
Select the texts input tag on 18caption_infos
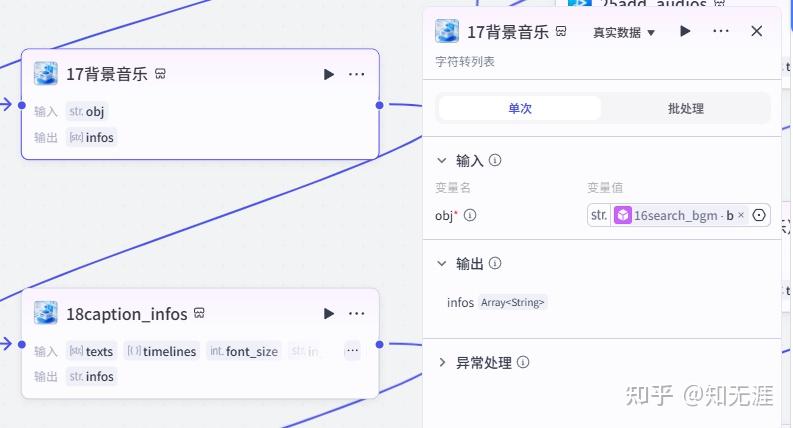point(92,351)
